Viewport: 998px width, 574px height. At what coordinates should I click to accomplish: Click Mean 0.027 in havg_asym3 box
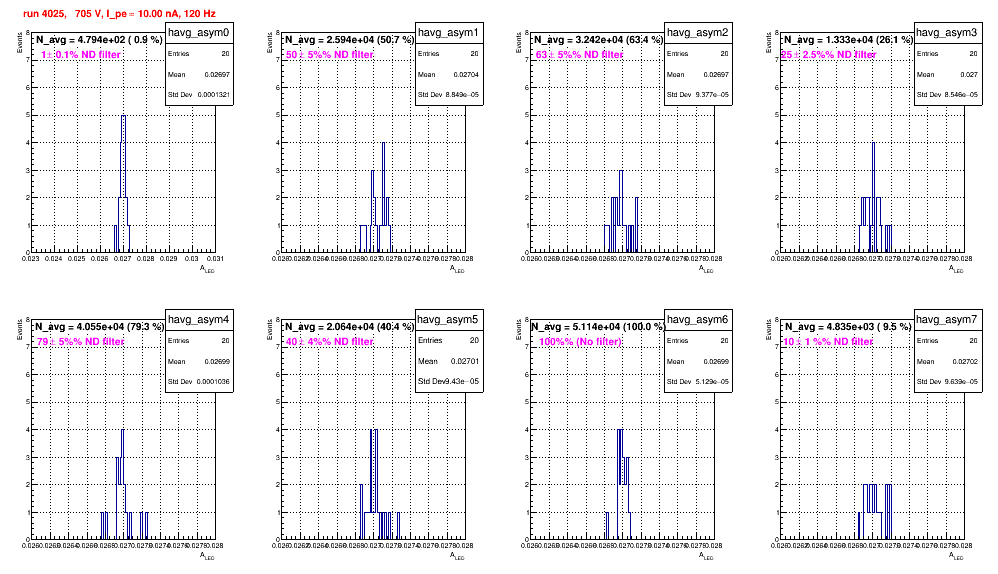[947, 74]
